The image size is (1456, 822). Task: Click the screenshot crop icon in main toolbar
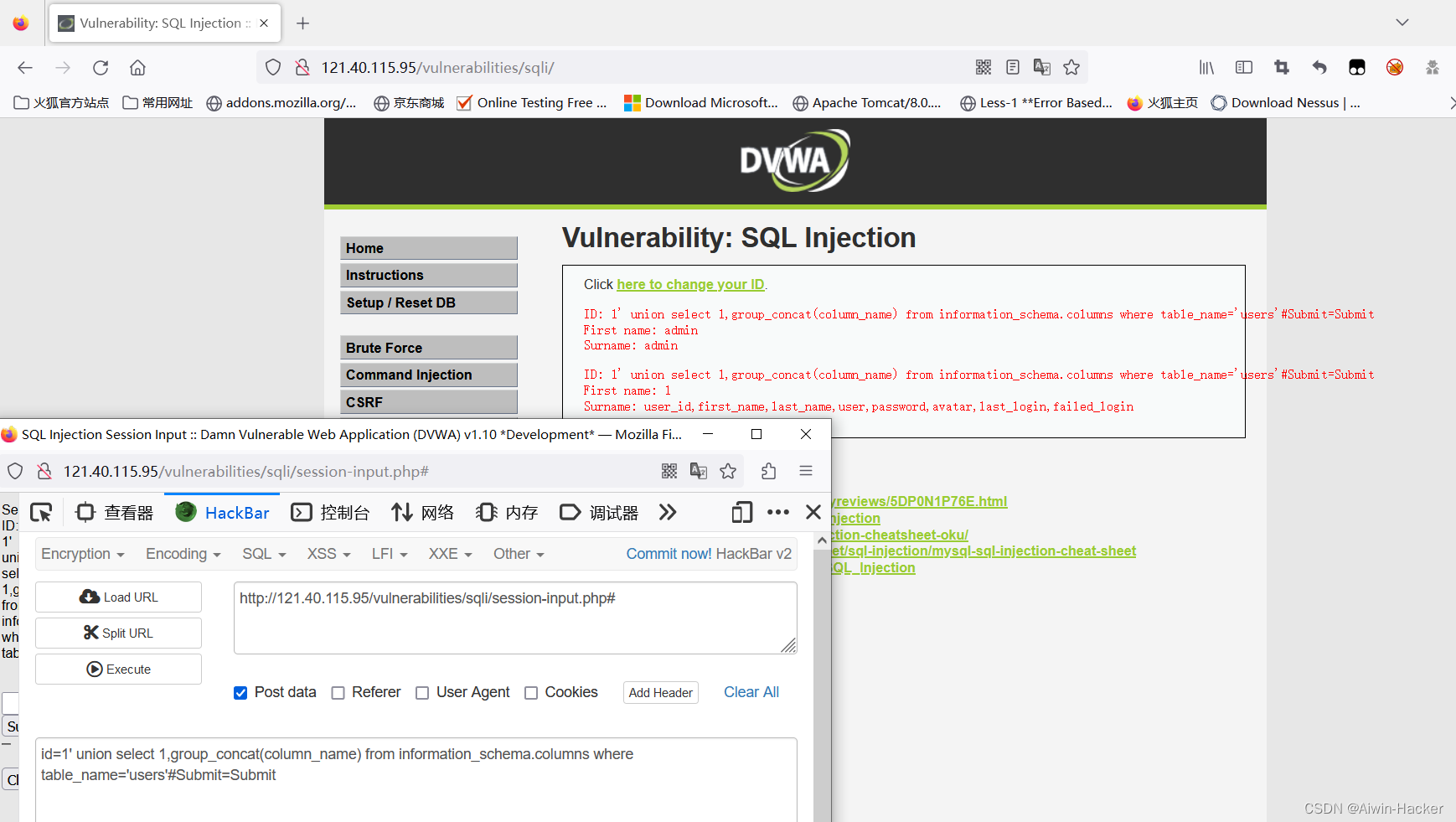coord(1282,67)
